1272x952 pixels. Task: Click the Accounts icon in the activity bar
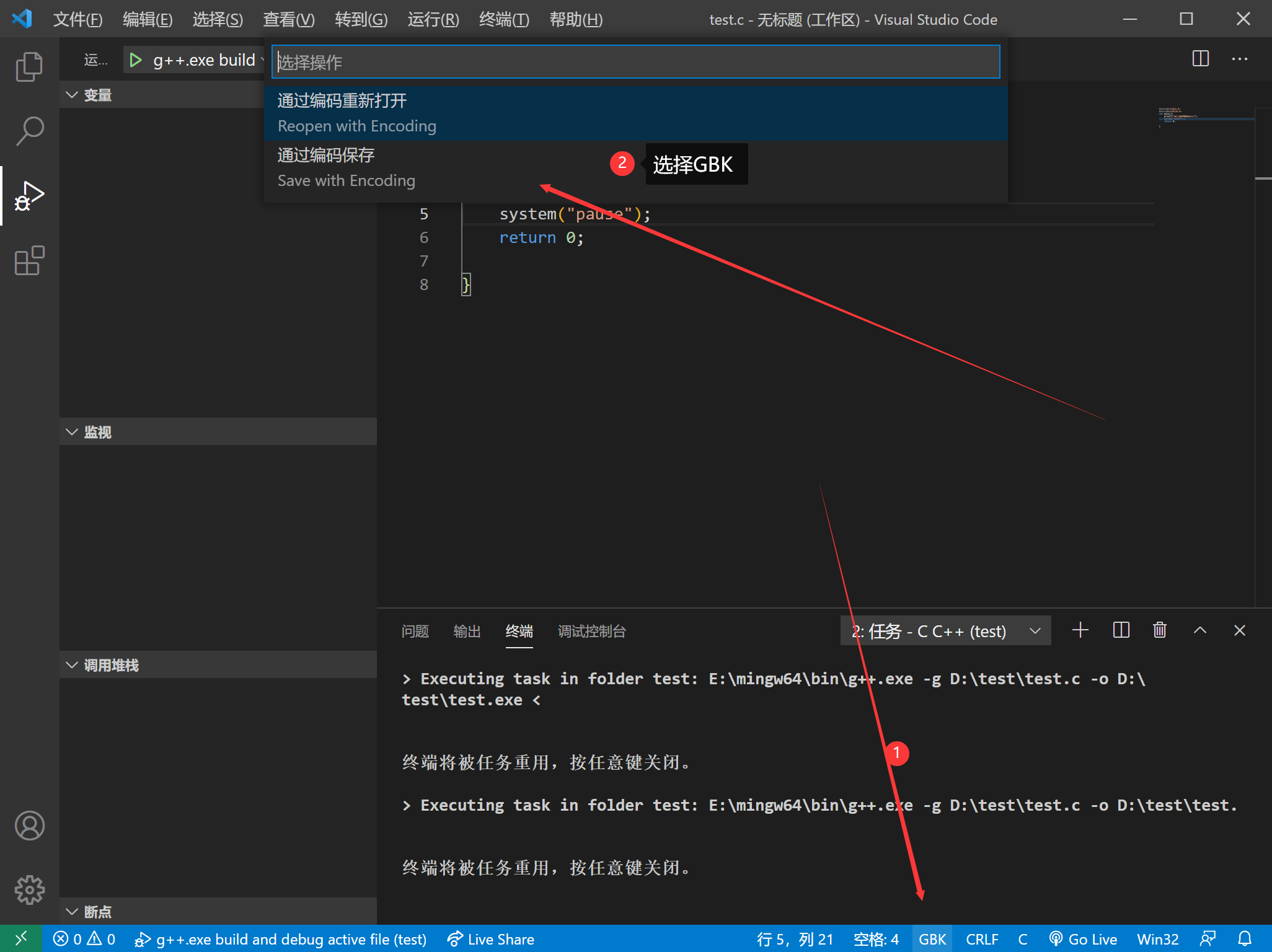(29, 826)
